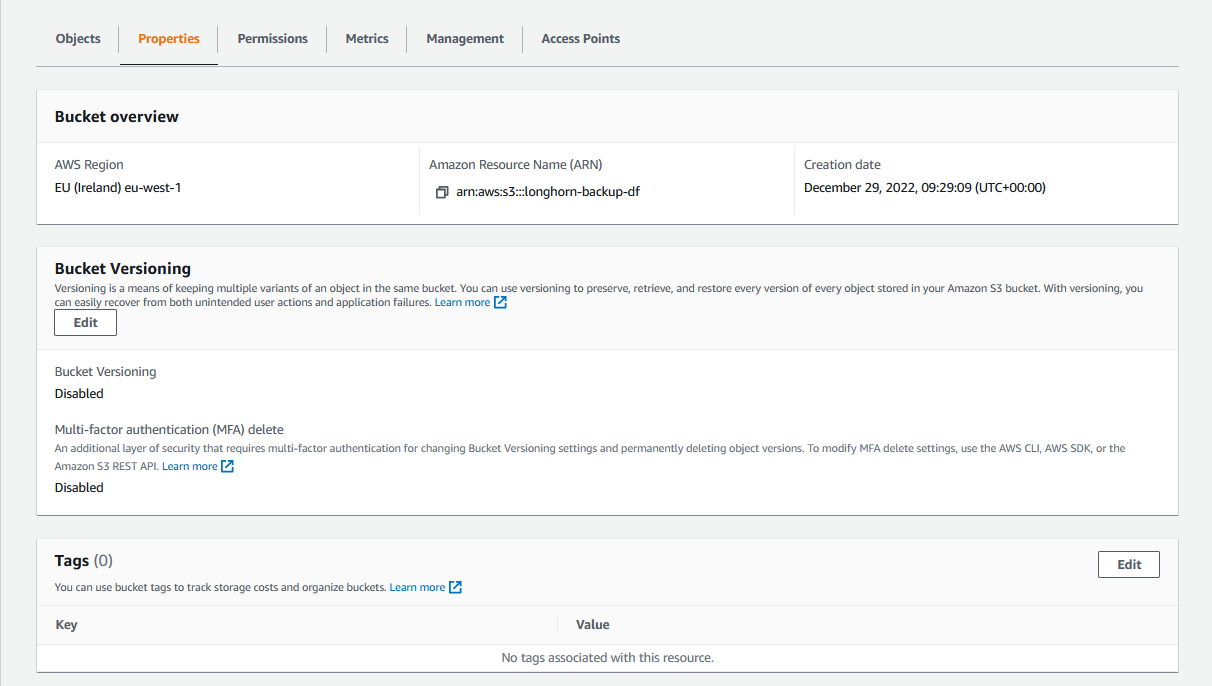The height and width of the screenshot is (686, 1212).
Task: Click the AWS Region label
Action: (89, 165)
